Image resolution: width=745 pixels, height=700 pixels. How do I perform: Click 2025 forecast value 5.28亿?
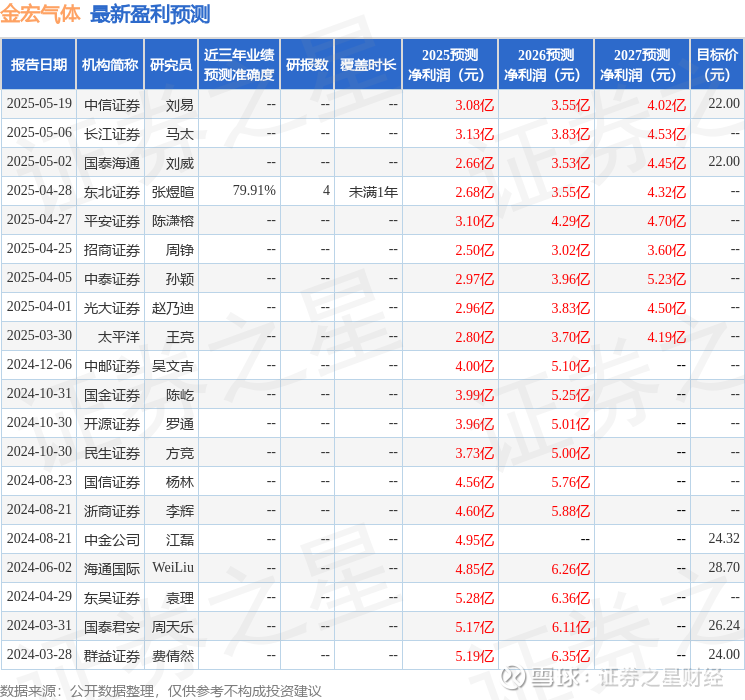pyautogui.click(x=475, y=598)
